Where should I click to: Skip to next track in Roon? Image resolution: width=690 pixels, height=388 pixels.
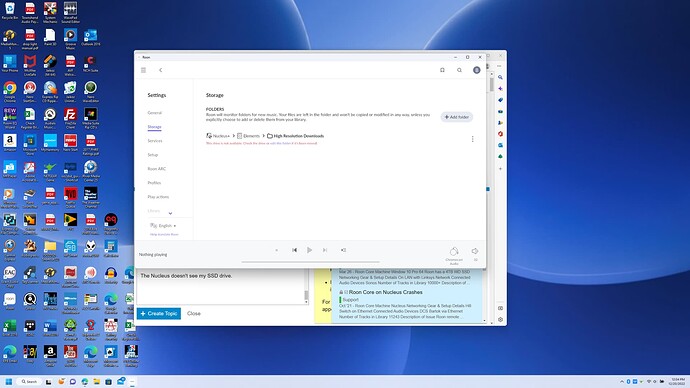click(325, 250)
